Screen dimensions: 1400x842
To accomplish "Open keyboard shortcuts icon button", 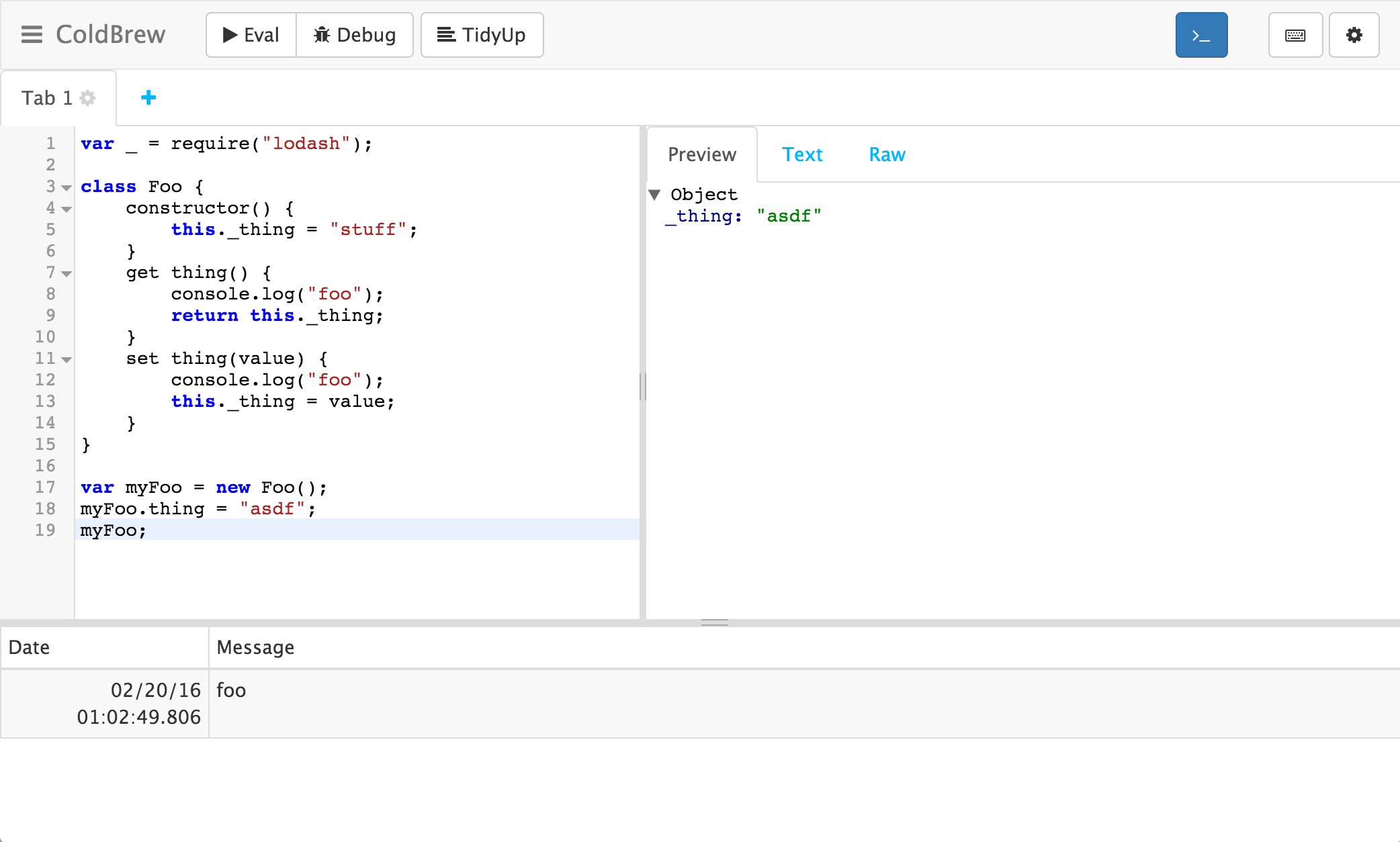I will pos(1295,35).
